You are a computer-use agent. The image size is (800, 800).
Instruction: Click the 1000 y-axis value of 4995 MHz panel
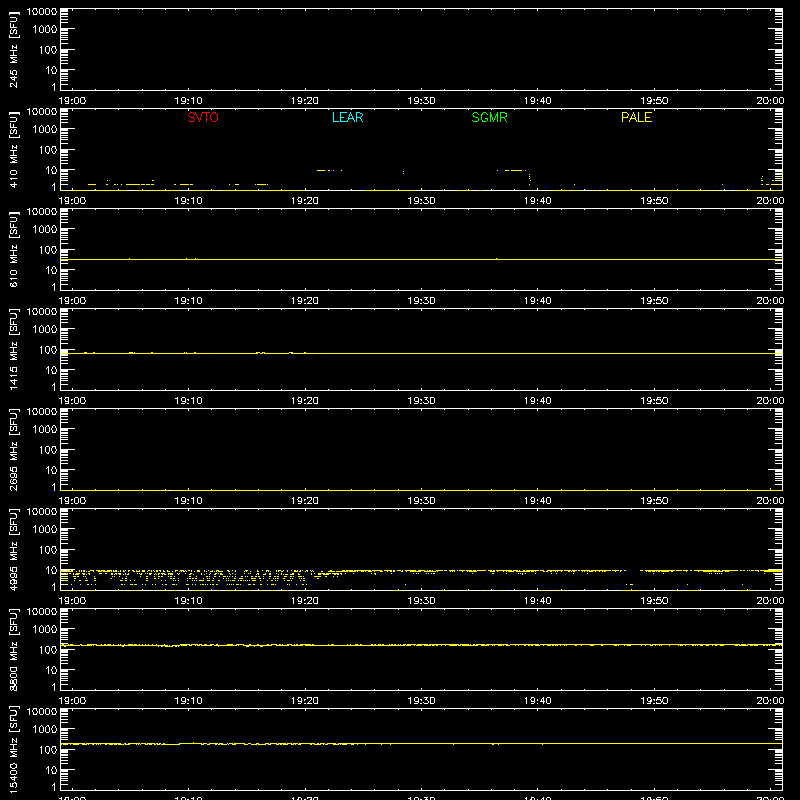(x=45, y=530)
